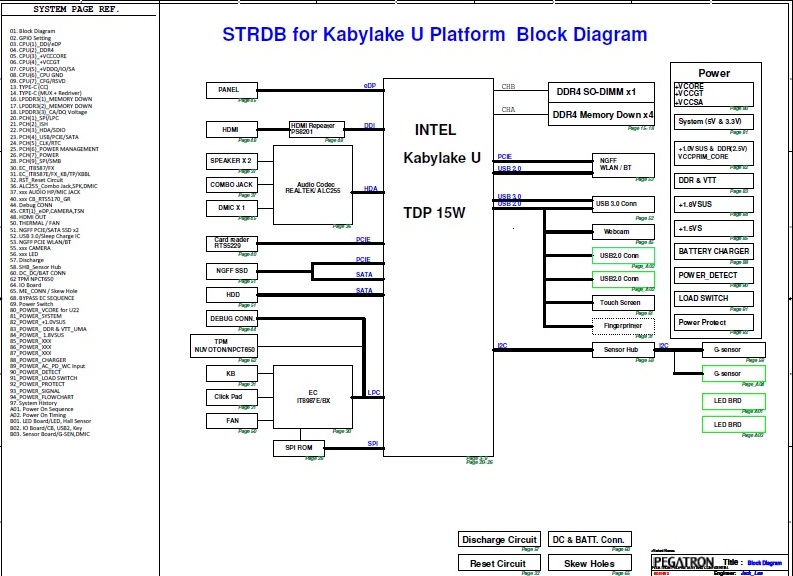Image resolution: width=793 pixels, height=576 pixels.
Task: Select the dotted Fingerprinter block
Action: pos(623,326)
